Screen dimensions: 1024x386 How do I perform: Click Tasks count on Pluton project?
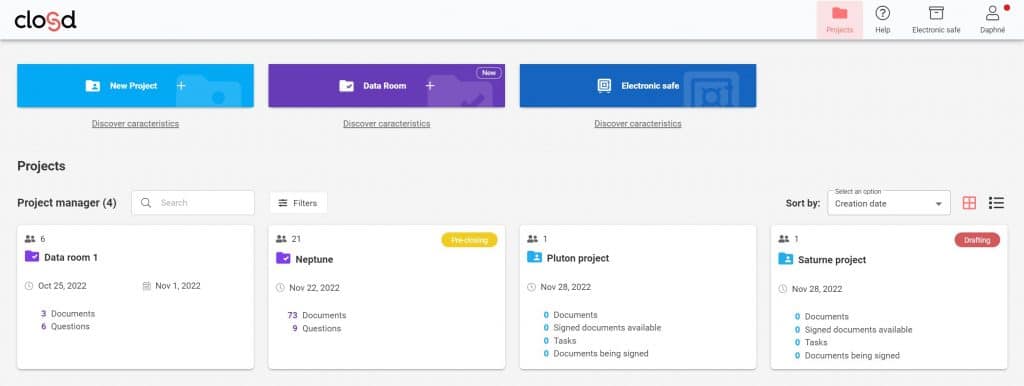click(560, 340)
